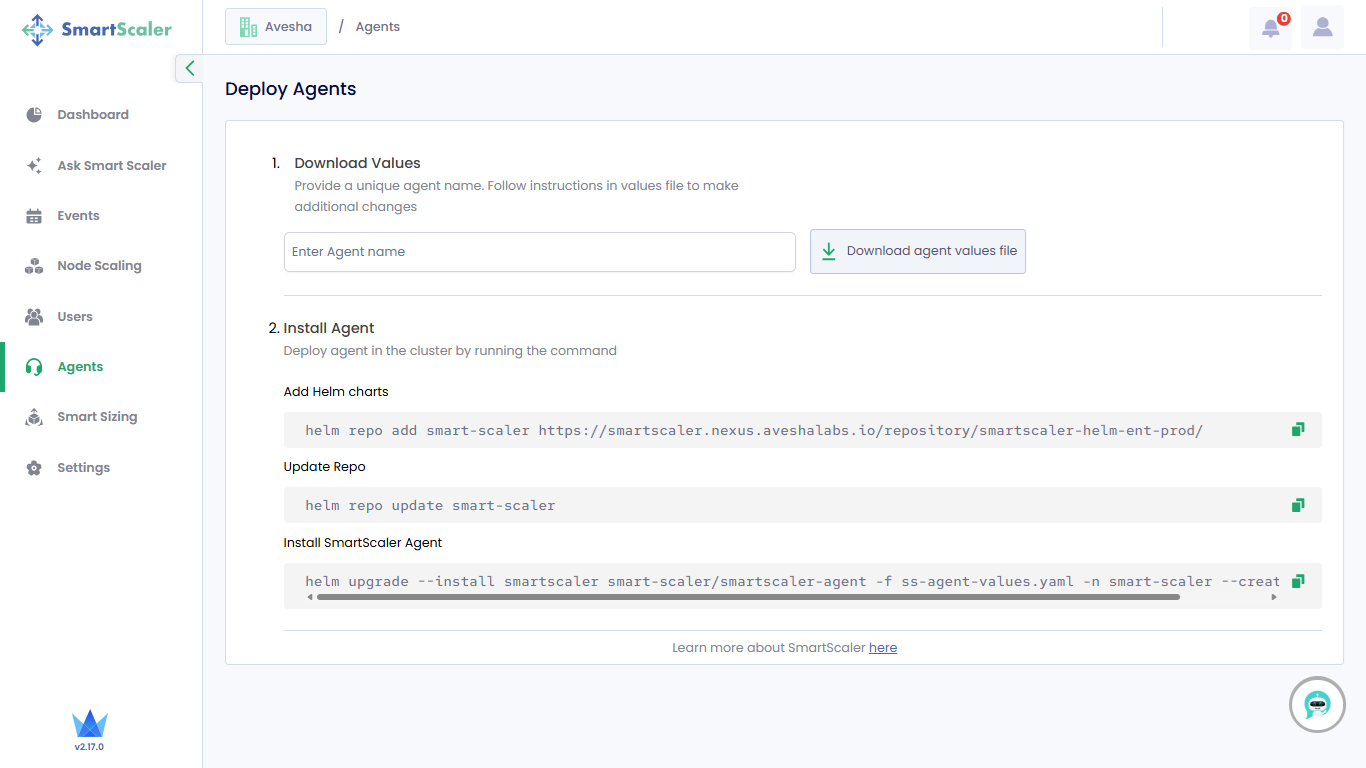This screenshot has height=768, width=1366.
Task: Click Download agent values file button
Action: [917, 252]
